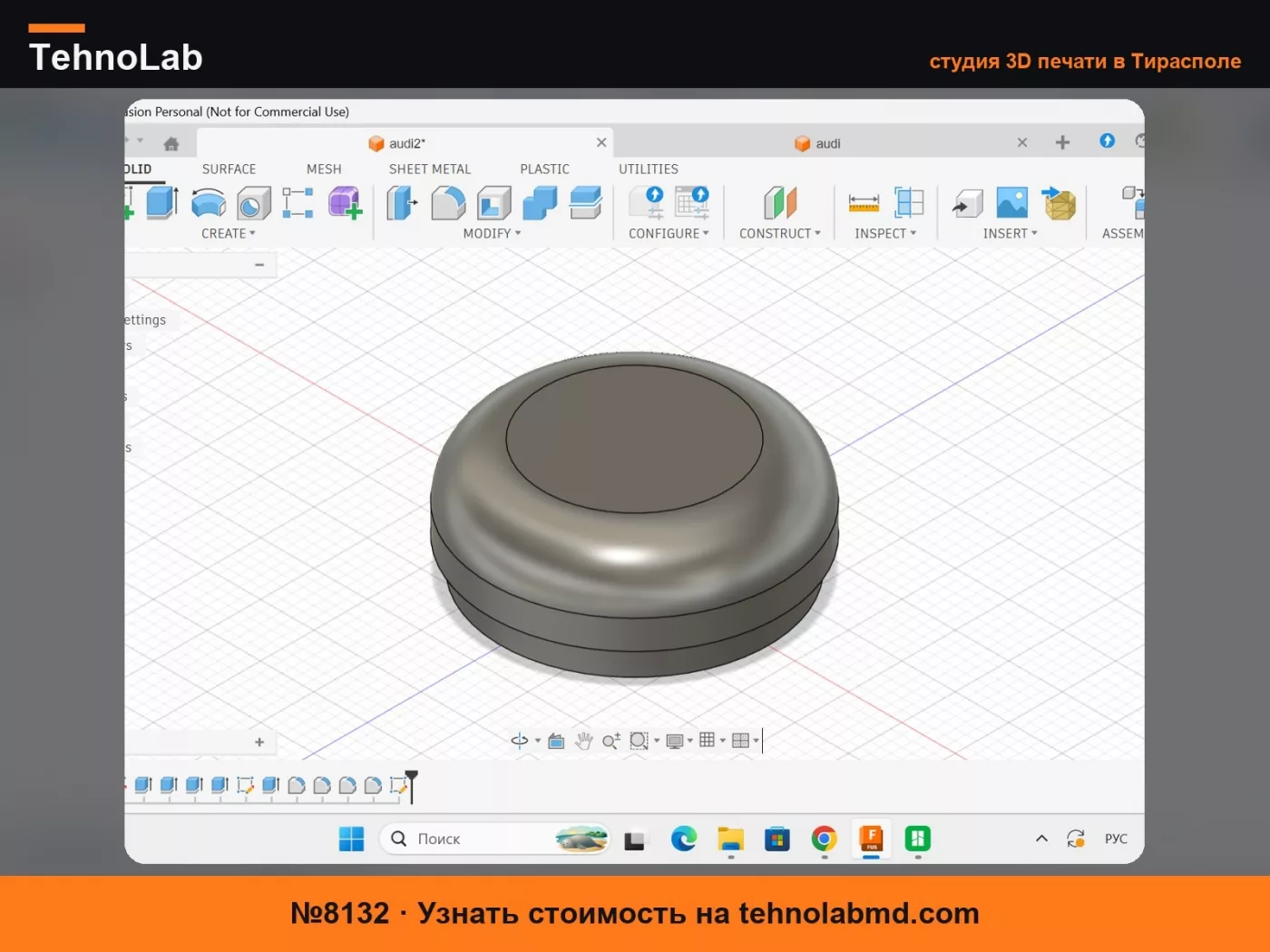Add a new document tab with plus

[x=1062, y=142]
